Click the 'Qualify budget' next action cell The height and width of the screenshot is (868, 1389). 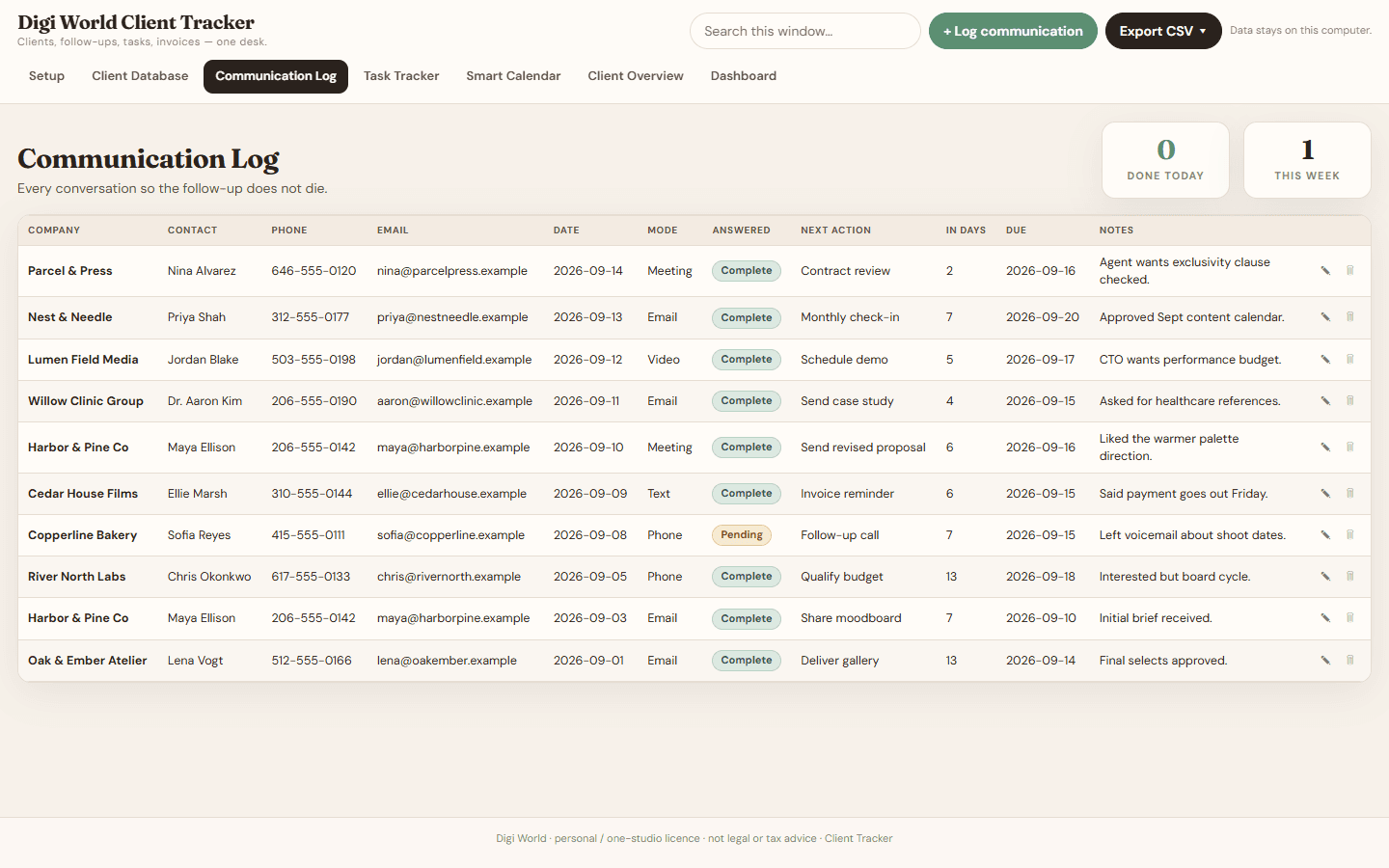click(x=842, y=577)
